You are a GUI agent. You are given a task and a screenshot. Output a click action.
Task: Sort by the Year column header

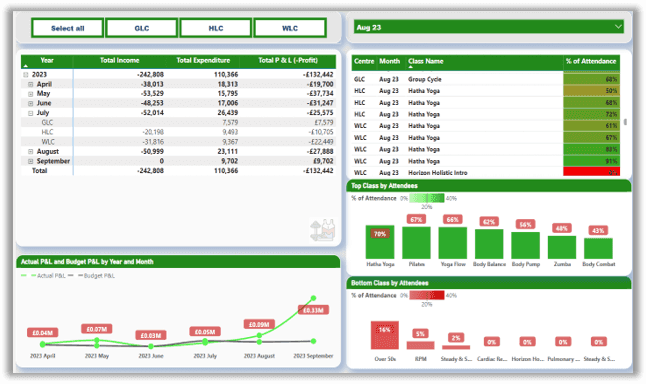tap(47, 61)
